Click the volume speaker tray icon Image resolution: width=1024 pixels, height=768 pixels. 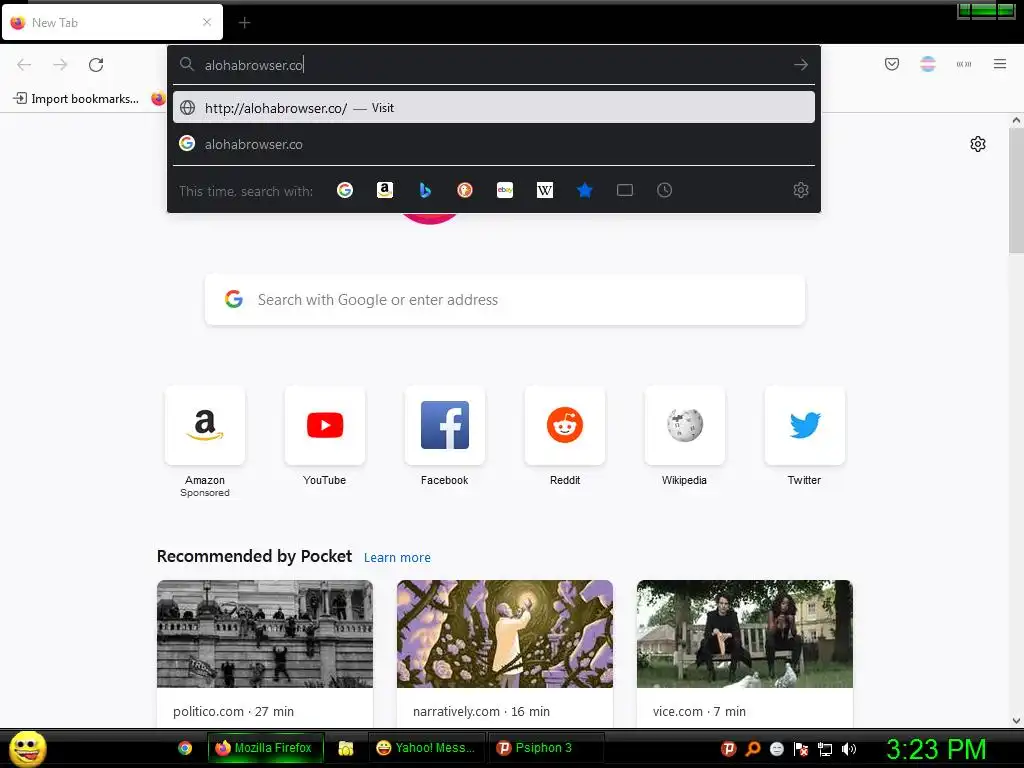(849, 749)
